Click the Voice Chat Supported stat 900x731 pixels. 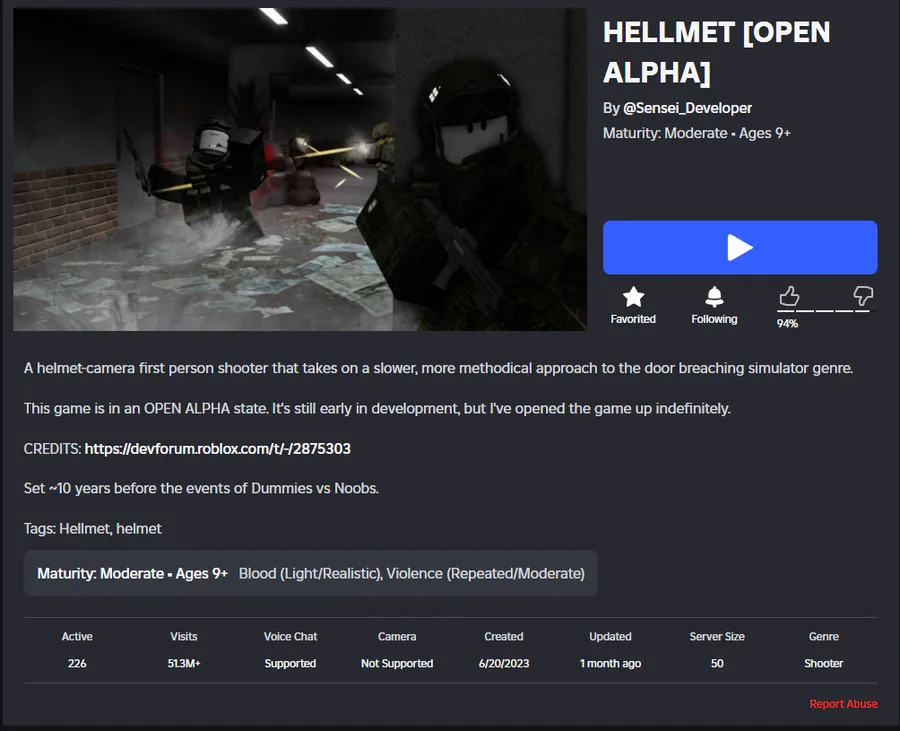[x=290, y=650]
